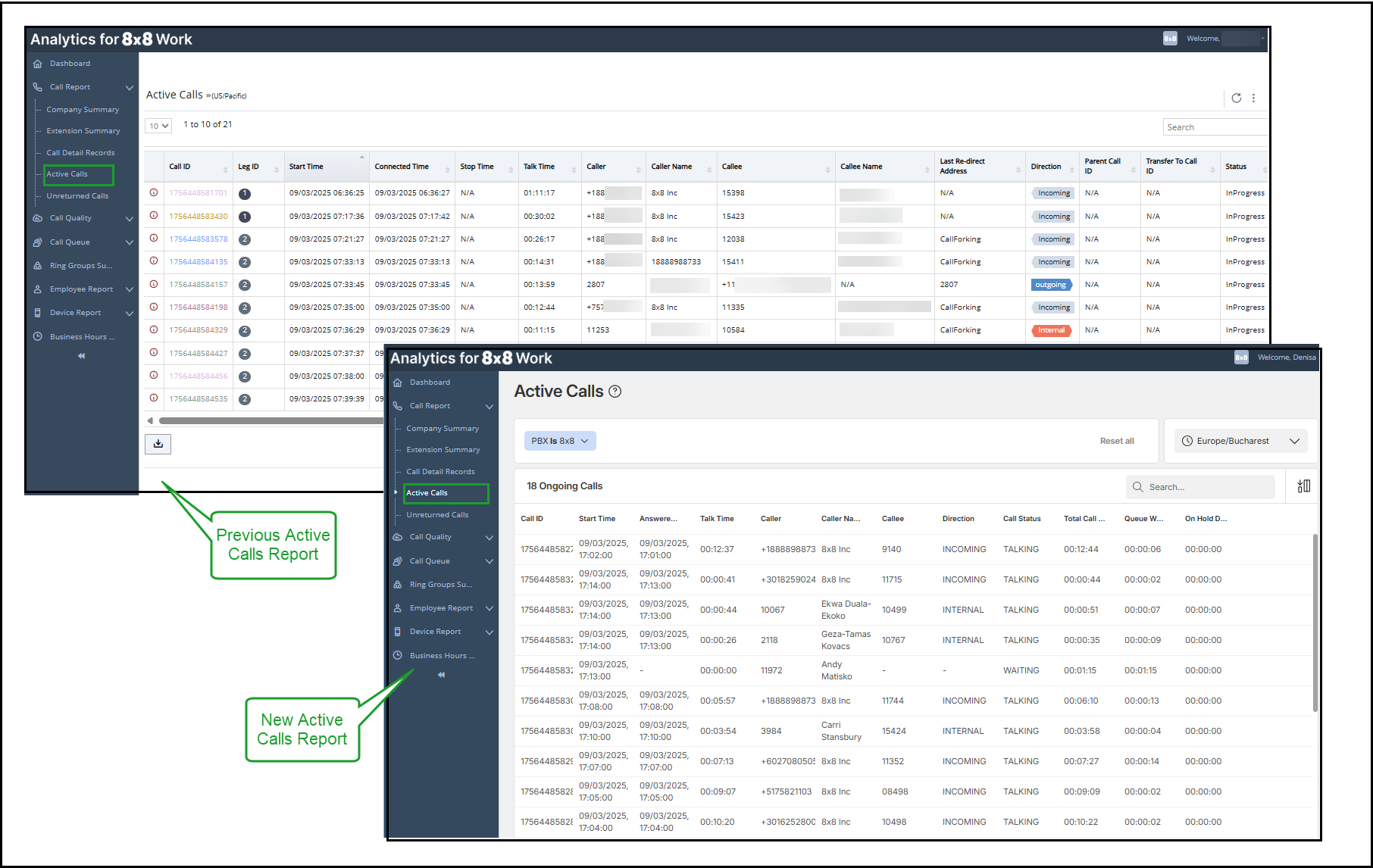Click Ring Groups icon in new sidebar

tap(398, 585)
